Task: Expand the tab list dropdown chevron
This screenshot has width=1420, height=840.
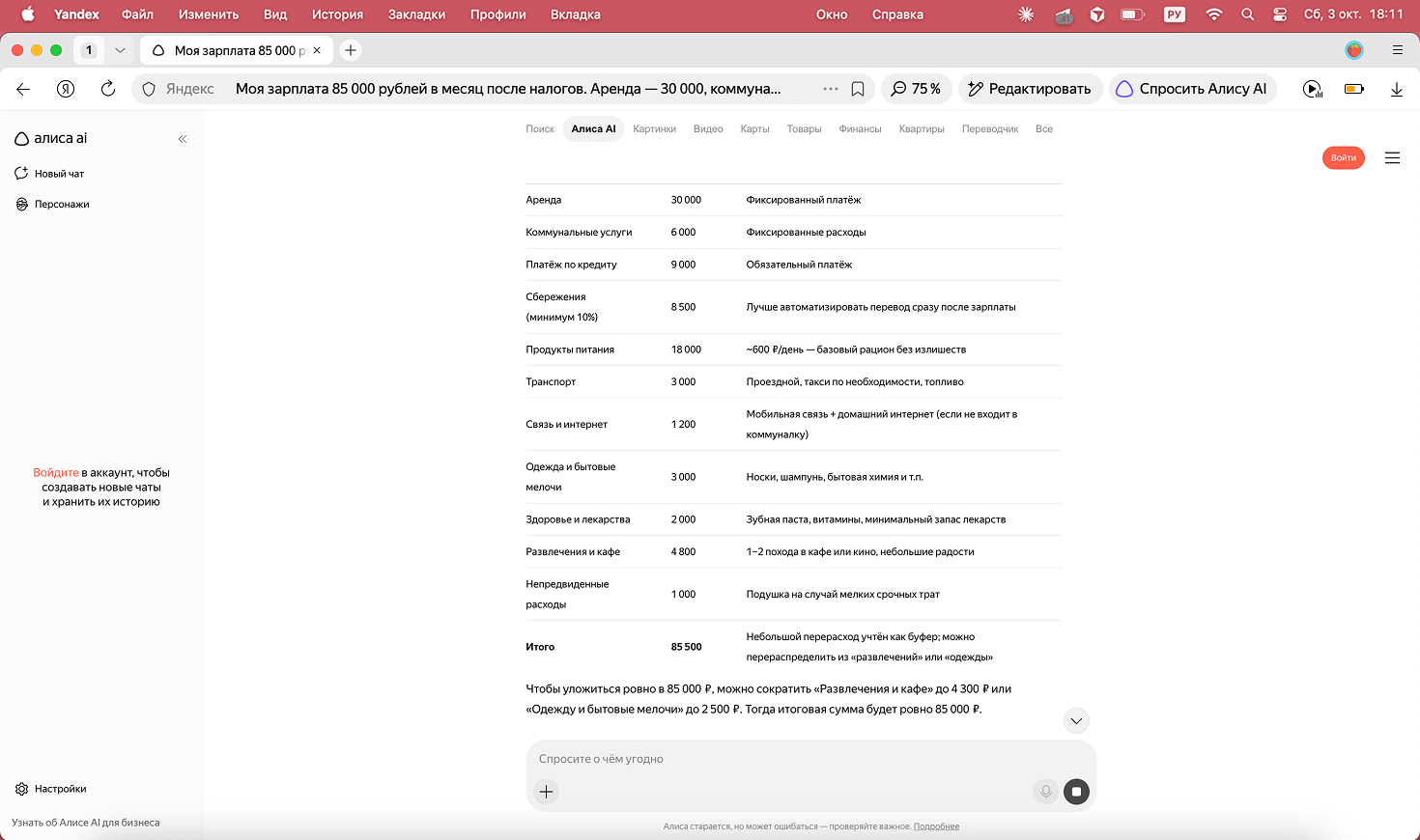Action: tap(120, 50)
